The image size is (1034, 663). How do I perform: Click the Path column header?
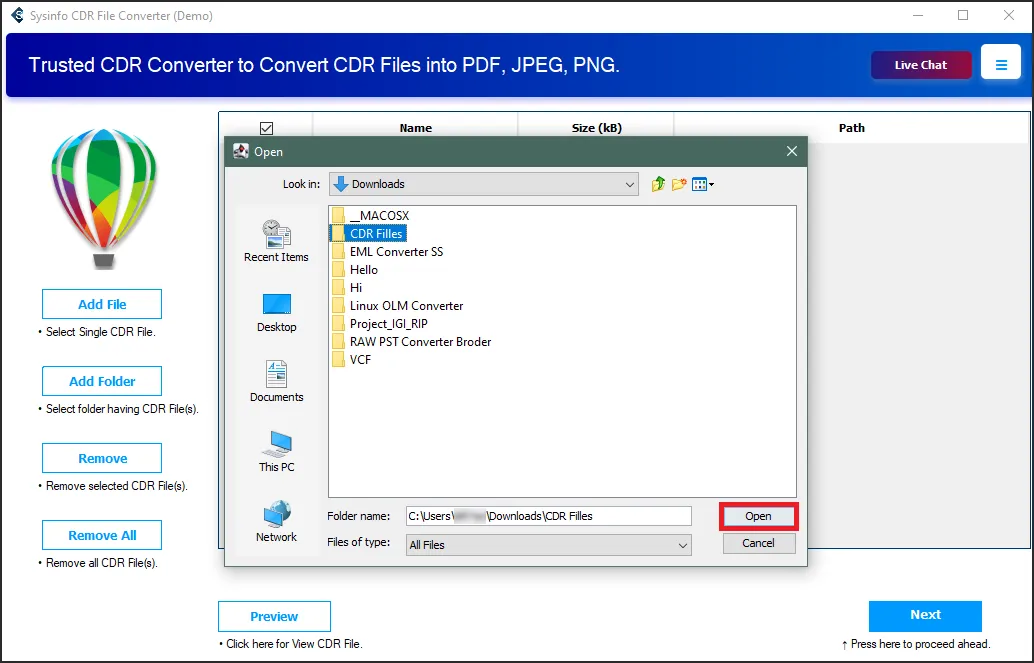pos(851,128)
